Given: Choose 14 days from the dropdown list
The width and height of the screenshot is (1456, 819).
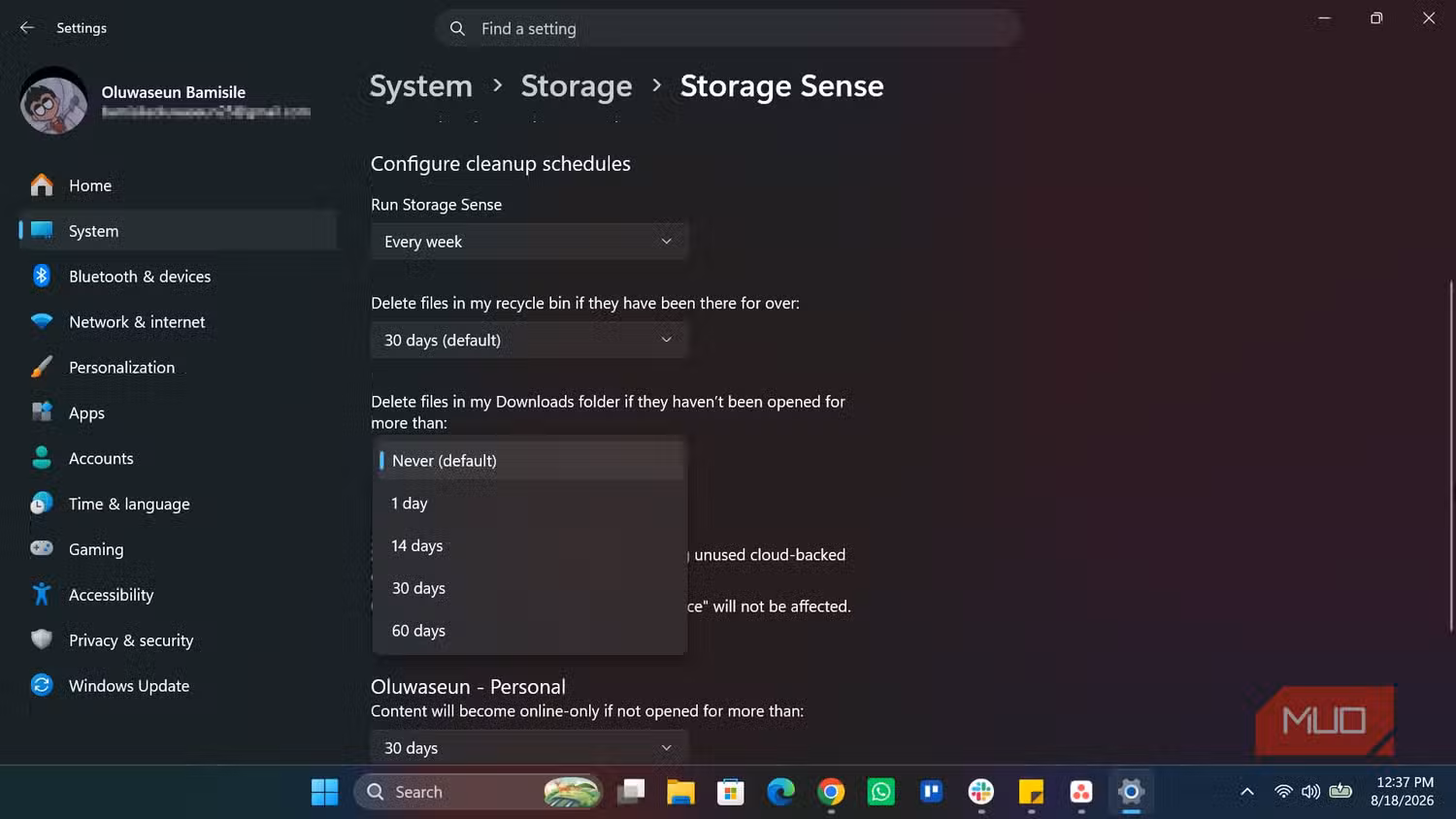Looking at the screenshot, I should pos(530,546).
